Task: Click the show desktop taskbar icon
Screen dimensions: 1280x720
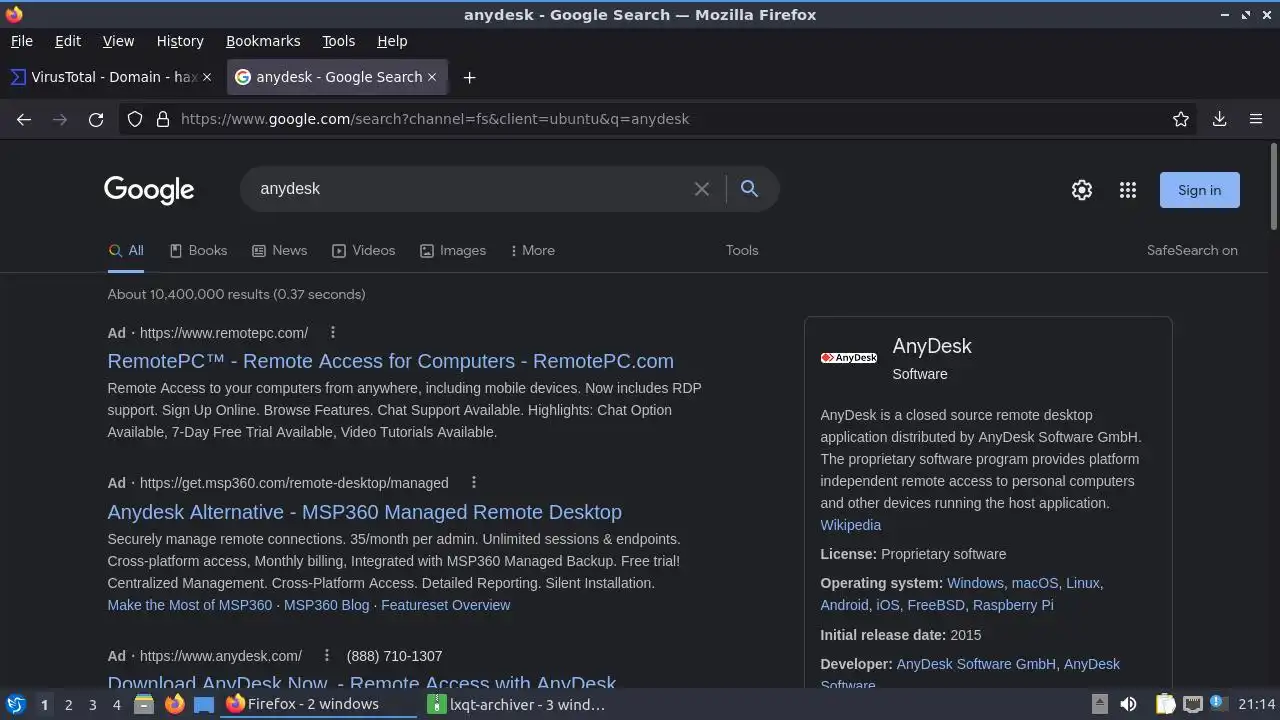Action: (x=204, y=704)
